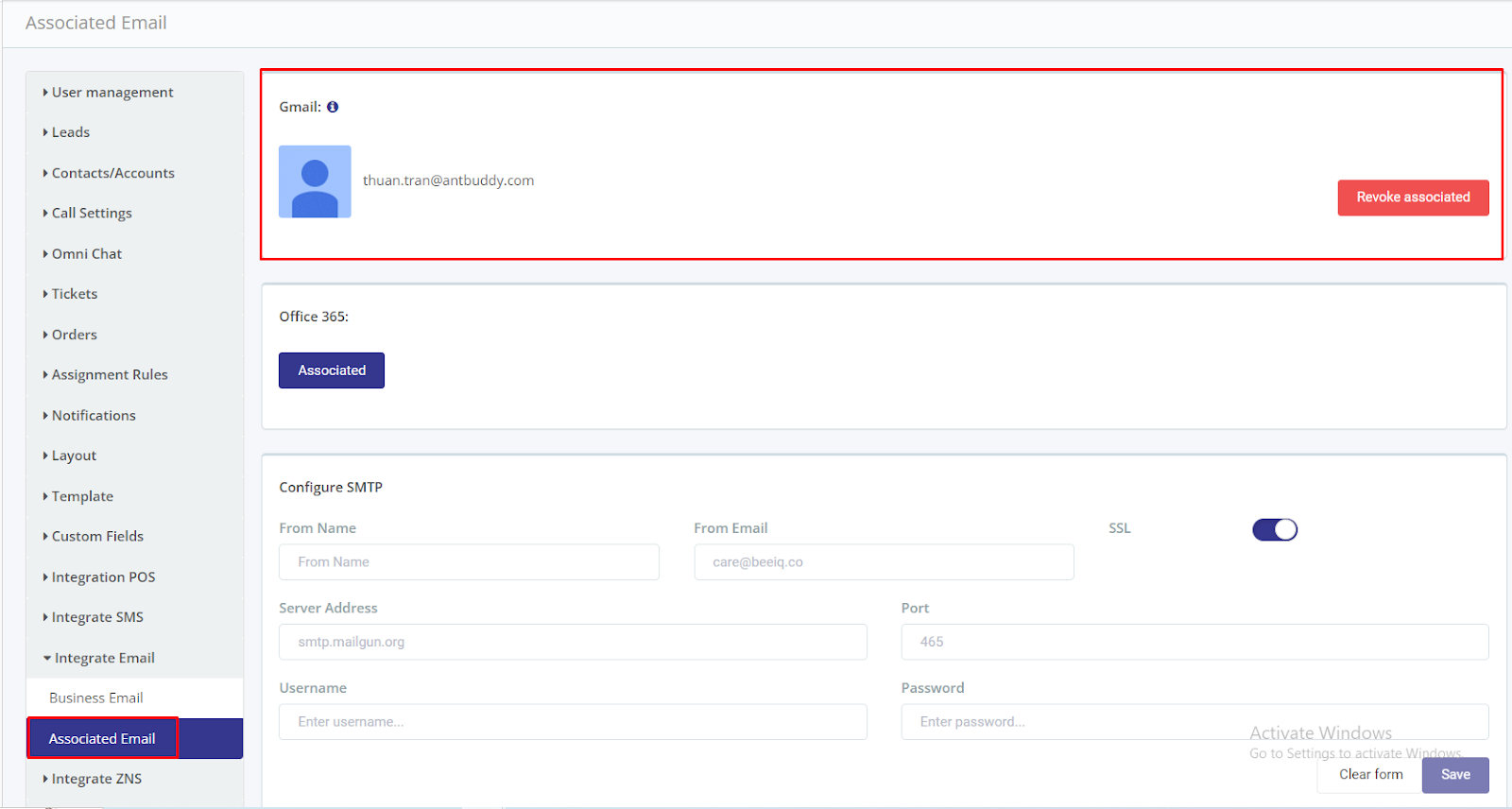This screenshot has width=1512, height=809.
Task: Expand the Assignment Rules menu
Action: 134,374
